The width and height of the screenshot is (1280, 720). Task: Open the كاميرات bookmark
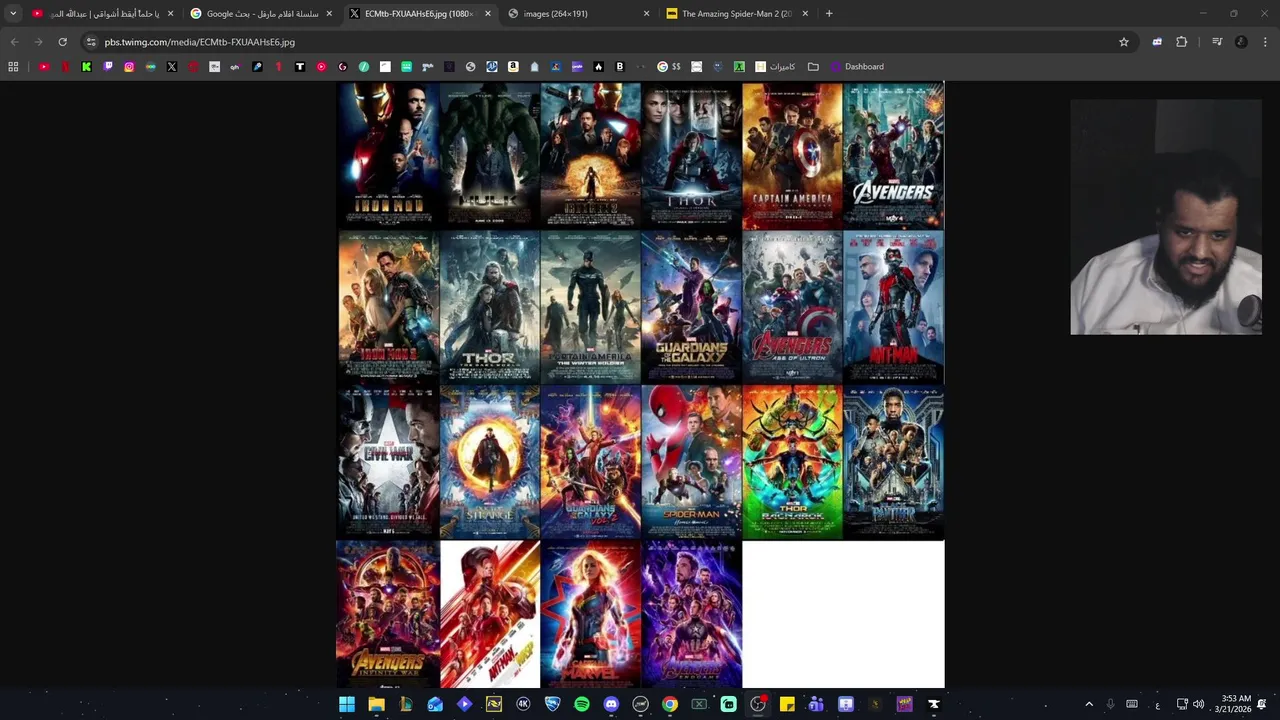click(x=776, y=67)
